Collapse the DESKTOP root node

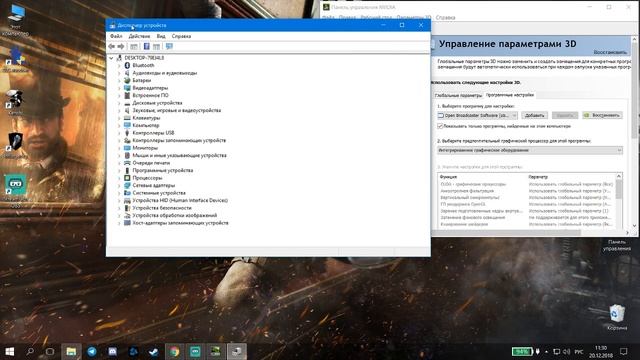tap(111, 58)
